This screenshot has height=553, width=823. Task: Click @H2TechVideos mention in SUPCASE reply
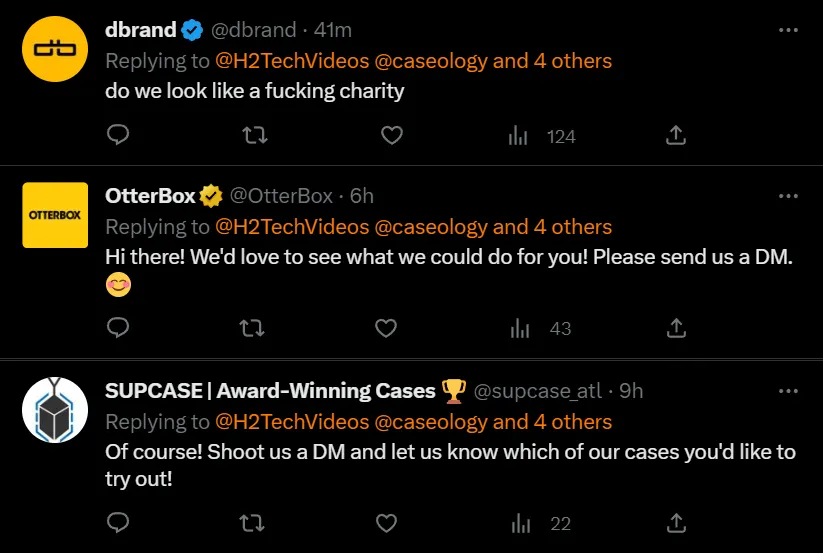click(x=291, y=422)
